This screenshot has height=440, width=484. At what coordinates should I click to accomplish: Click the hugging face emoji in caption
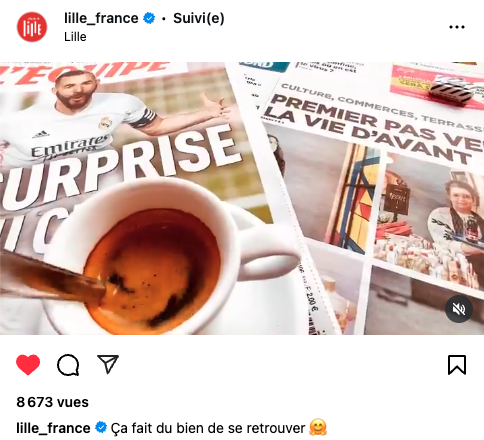(318, 428)
